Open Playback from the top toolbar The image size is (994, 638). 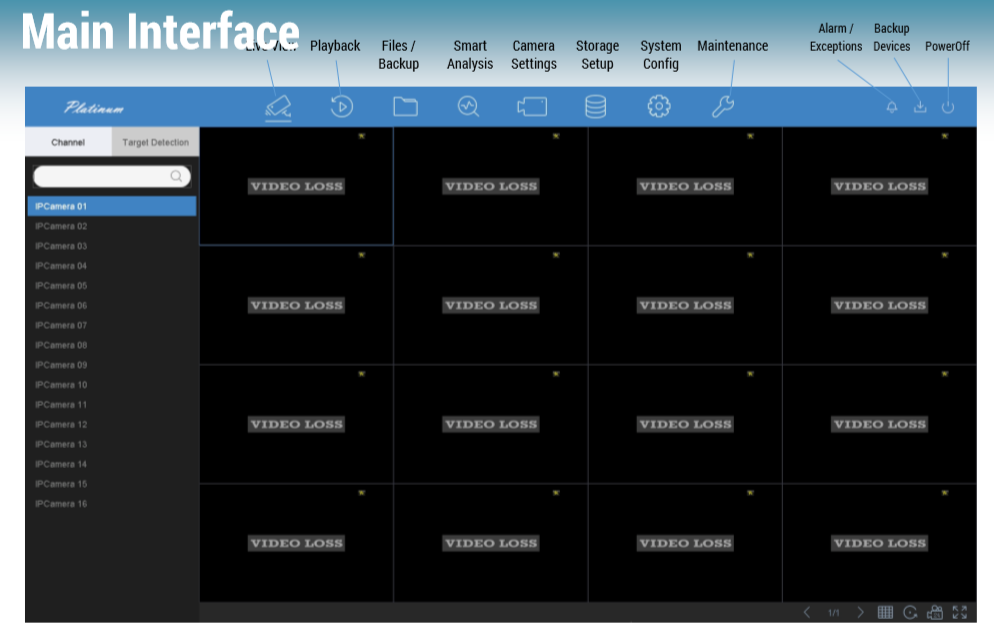pos(342,106)
